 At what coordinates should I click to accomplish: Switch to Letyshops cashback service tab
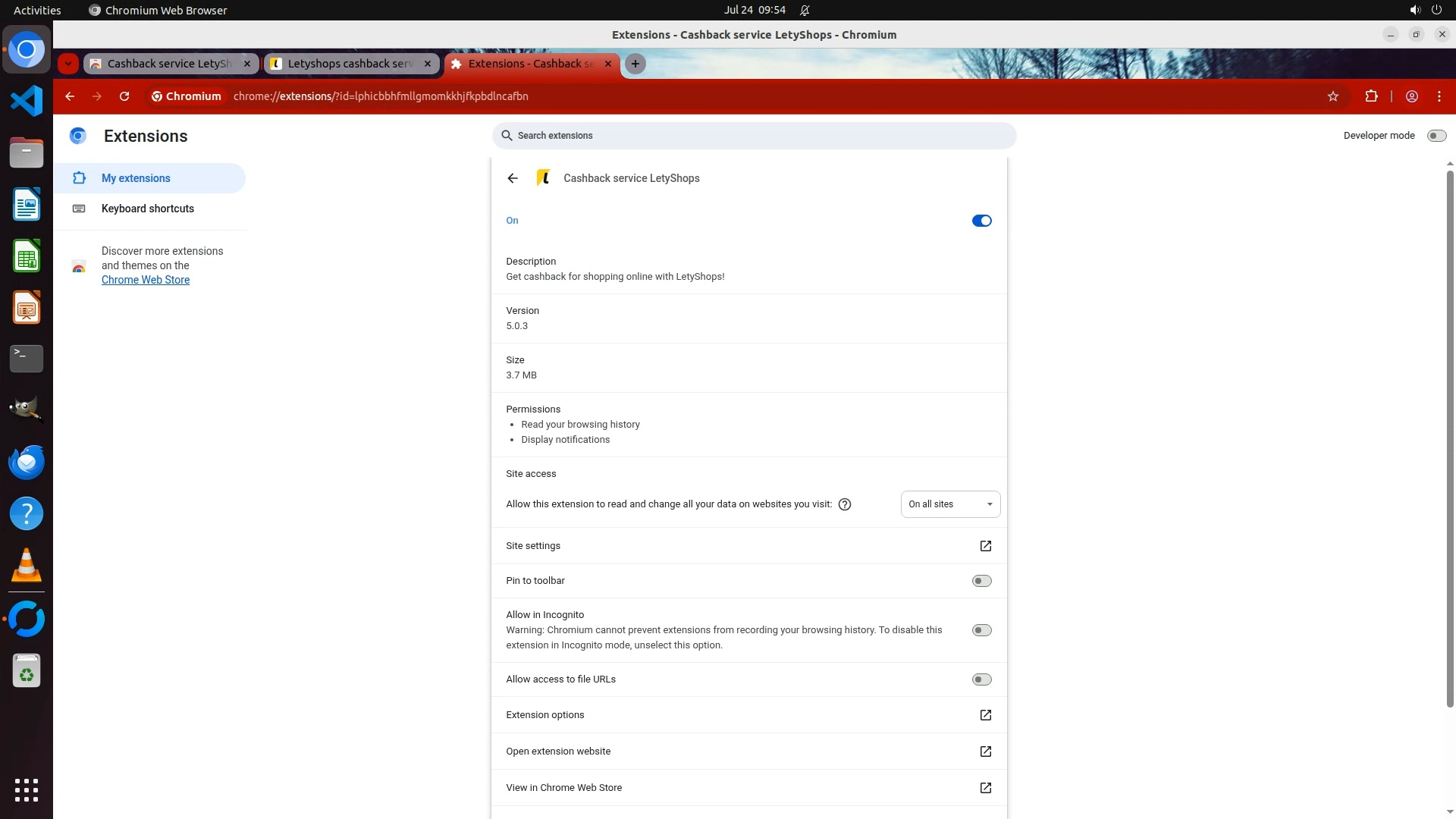pyautogui.click(x=350, y=64)
